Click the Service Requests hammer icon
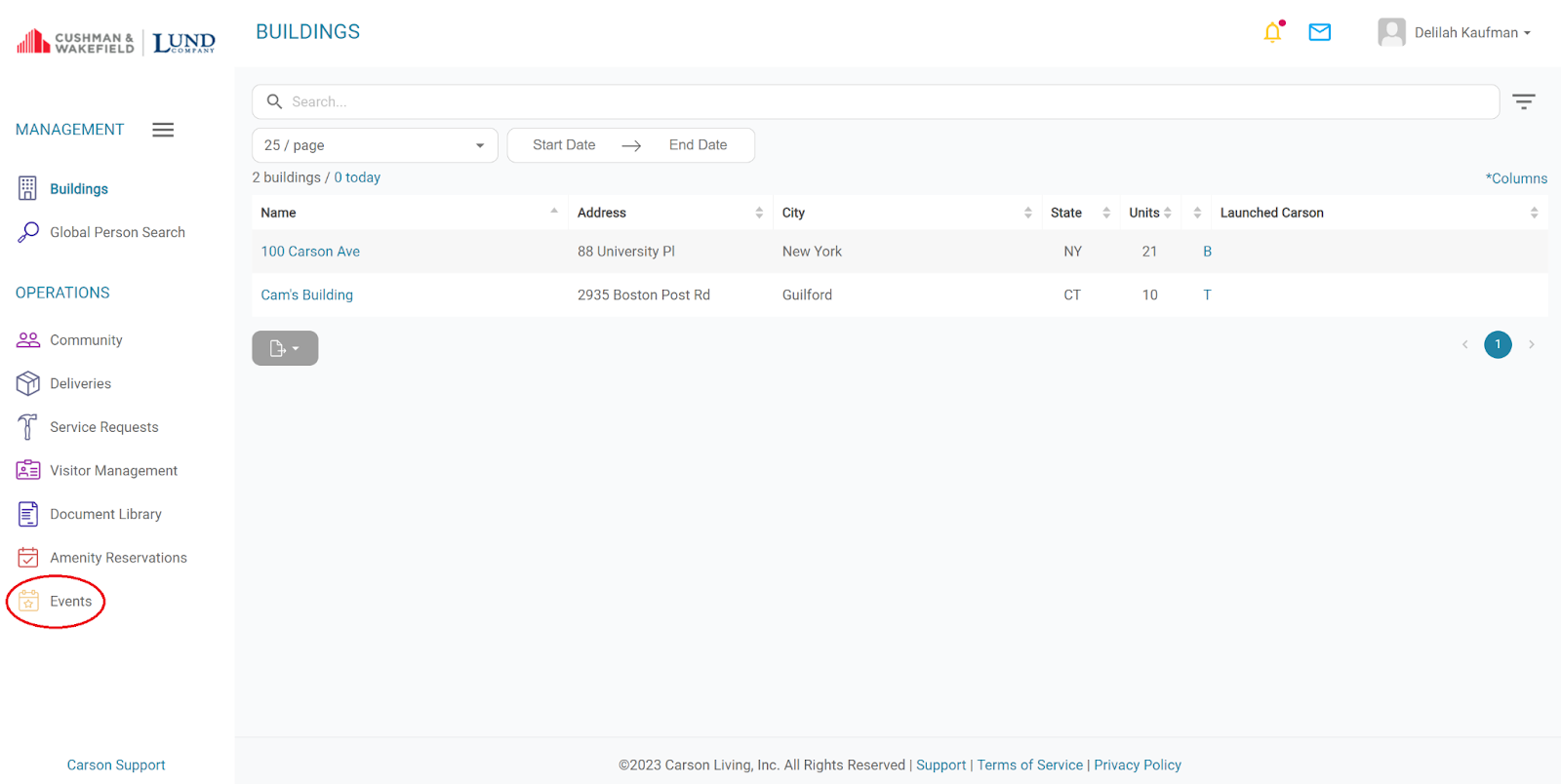Viewport: 1561px width, 784px height. pyautogui.click(x=28, y=427)
